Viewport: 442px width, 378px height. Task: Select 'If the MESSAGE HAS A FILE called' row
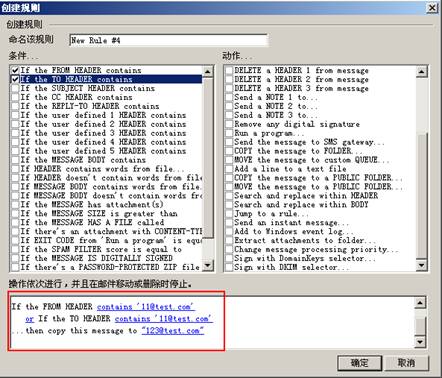[107, 223]
